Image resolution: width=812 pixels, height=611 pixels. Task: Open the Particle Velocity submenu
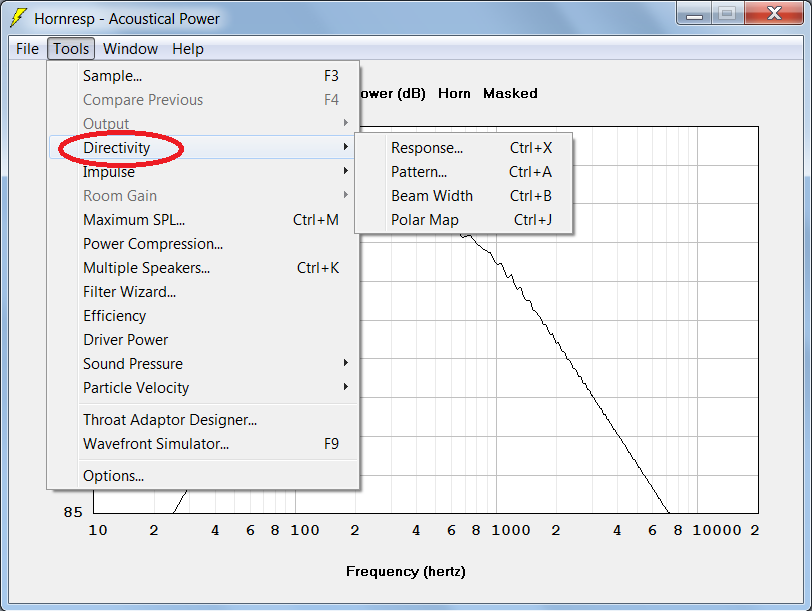click(204, 387)
